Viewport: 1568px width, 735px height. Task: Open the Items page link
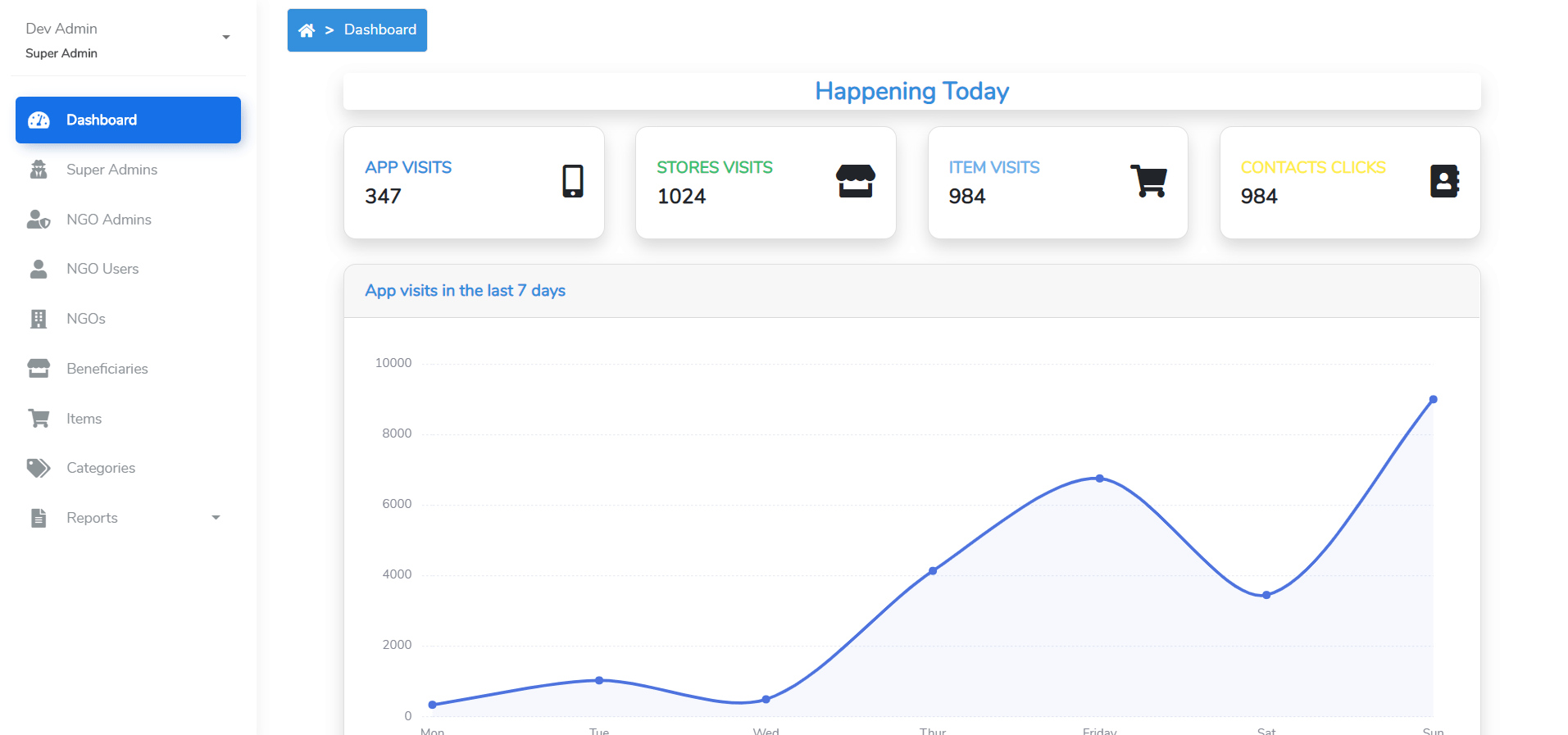tap(84, 419)
